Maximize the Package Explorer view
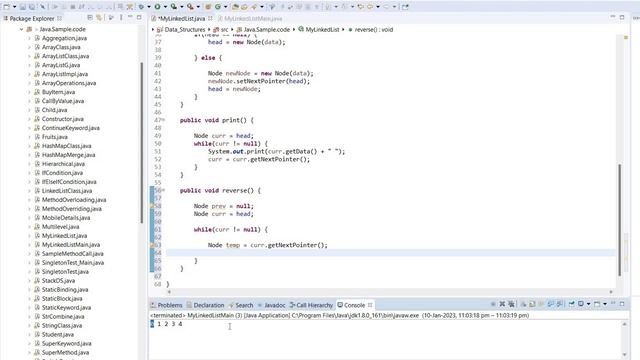640x360 pixels. pyautogui.click(x=139, y=18)
